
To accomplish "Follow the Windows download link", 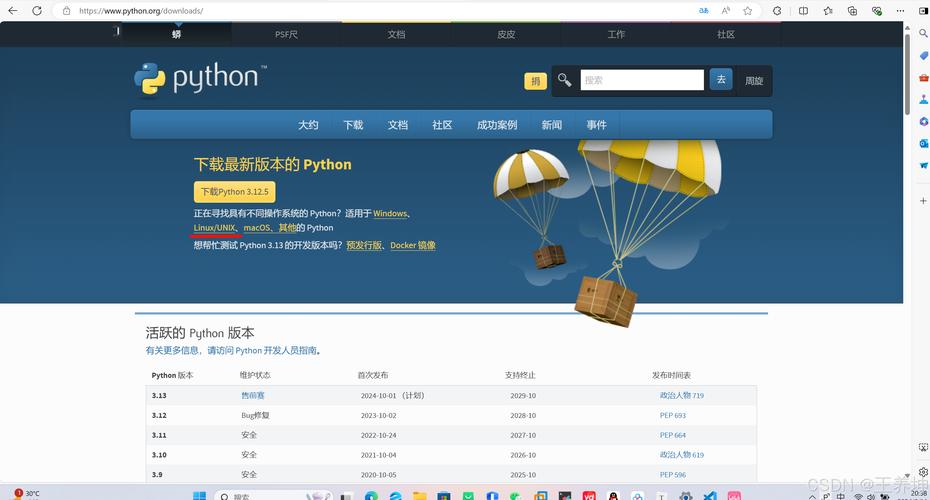I will 390,214.
